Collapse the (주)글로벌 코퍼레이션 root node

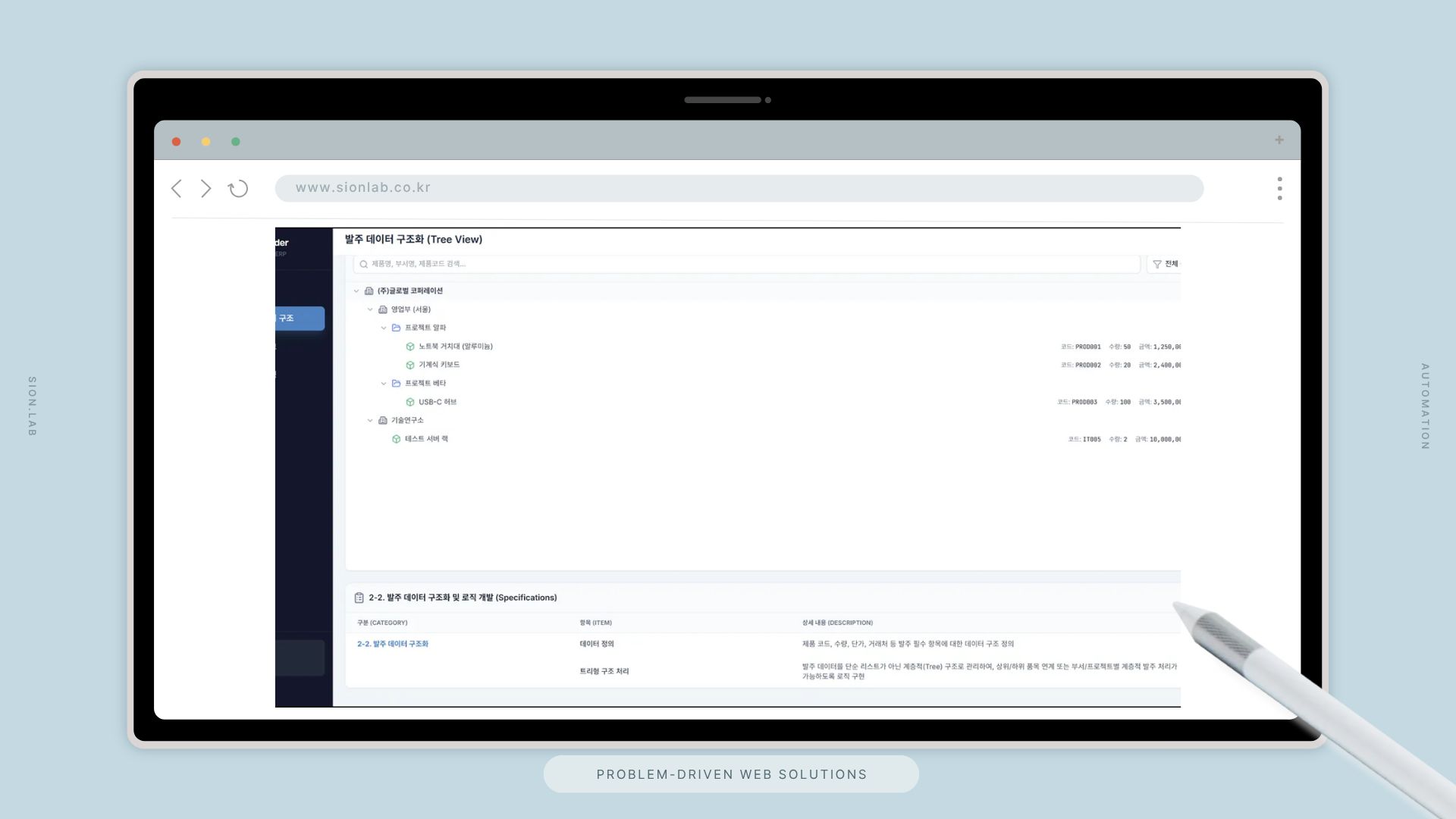tap(356, 291)
